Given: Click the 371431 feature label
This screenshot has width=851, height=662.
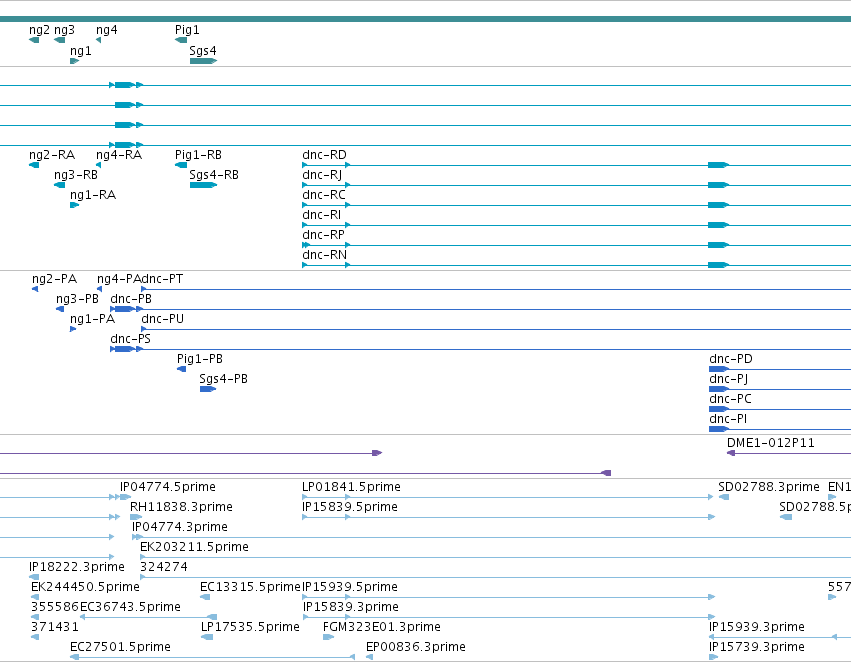Looking at the screenshot, I should pyautogui.click(x=55, y=627).
